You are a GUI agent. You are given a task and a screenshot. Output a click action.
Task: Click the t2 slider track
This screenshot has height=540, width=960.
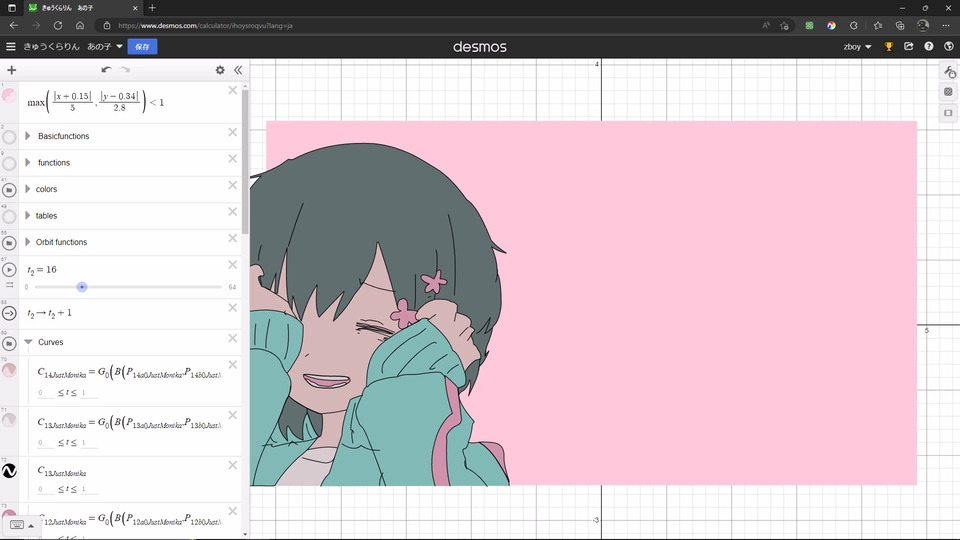[x=129, y=287]
